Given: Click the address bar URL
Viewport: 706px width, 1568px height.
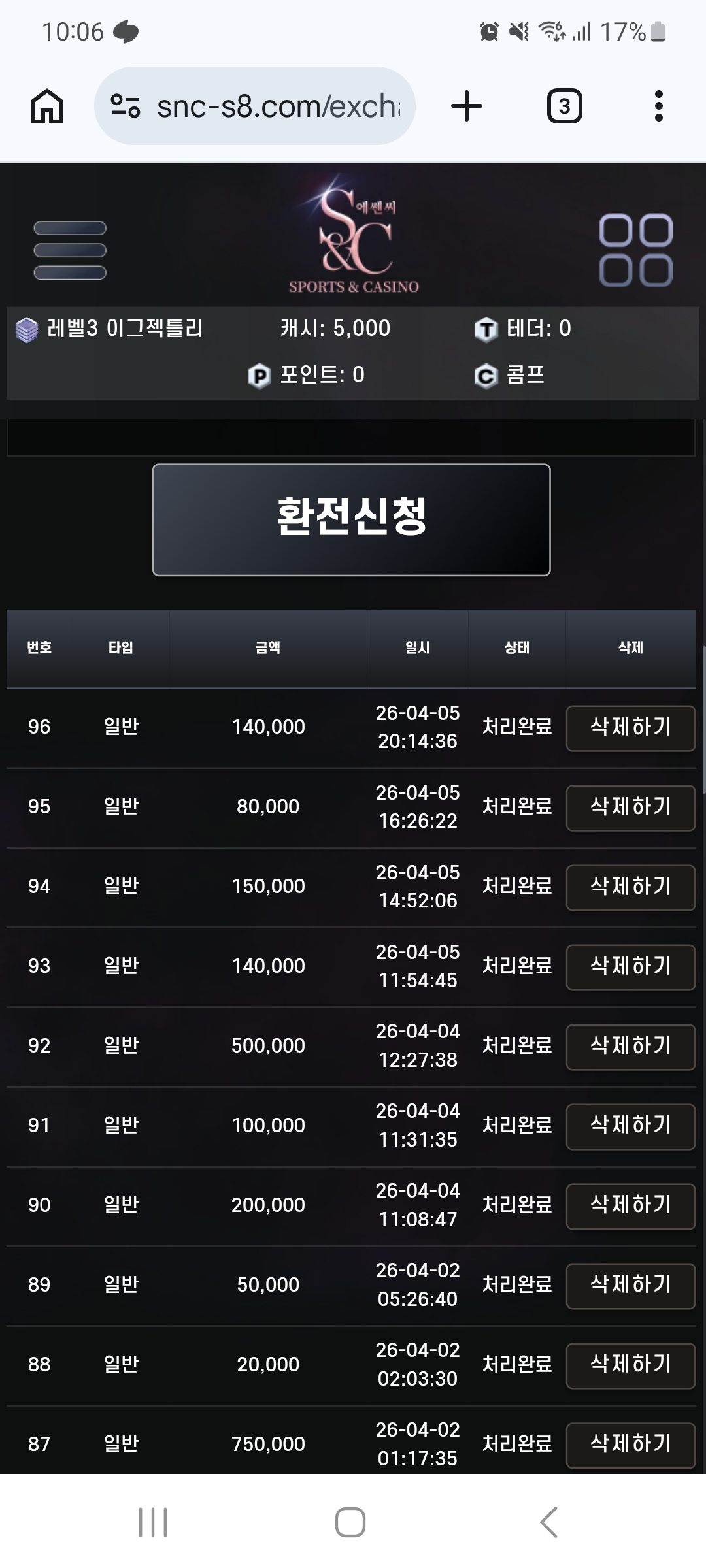Looking at the screenshot, I should tap(278, 106).
